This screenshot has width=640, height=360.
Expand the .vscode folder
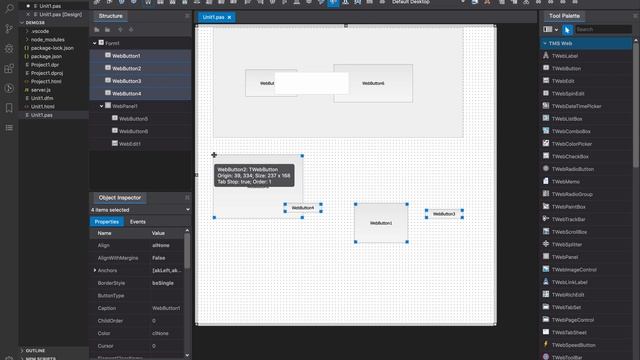tap(27, 31)
